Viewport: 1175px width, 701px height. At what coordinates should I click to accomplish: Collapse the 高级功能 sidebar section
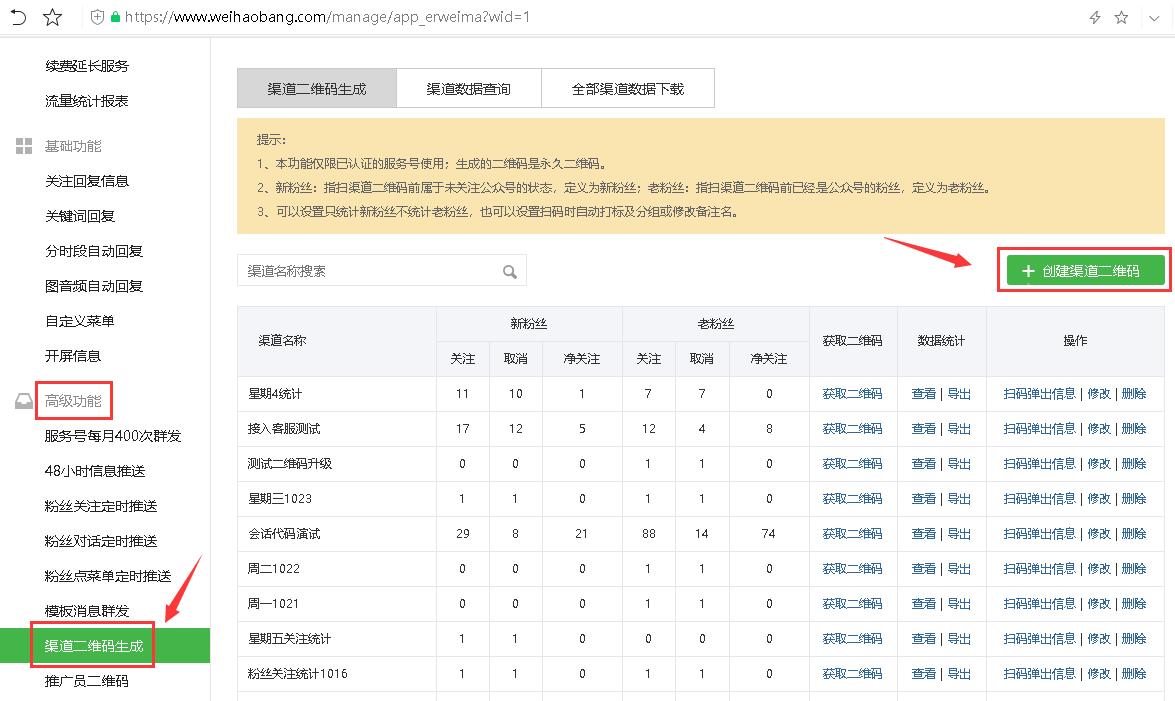tap(73, 401)
